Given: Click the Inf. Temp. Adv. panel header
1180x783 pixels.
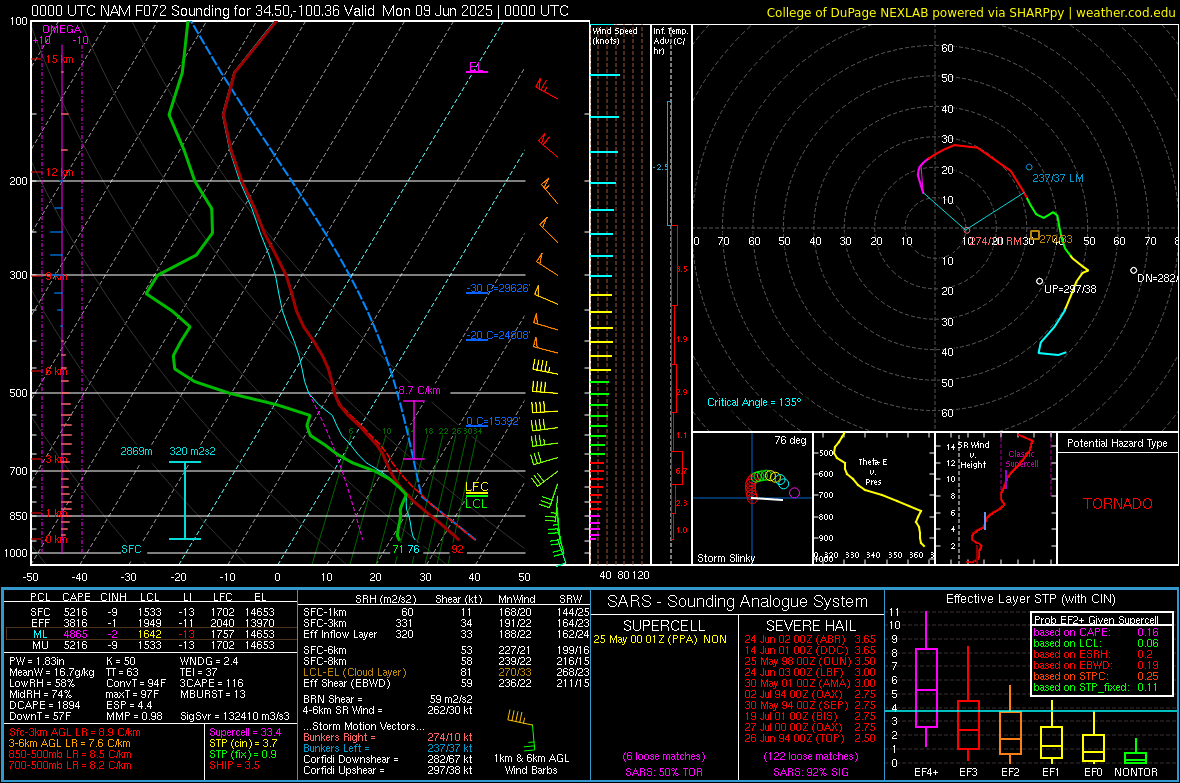Looking at the screenshot, I should [x=670, y=41].
